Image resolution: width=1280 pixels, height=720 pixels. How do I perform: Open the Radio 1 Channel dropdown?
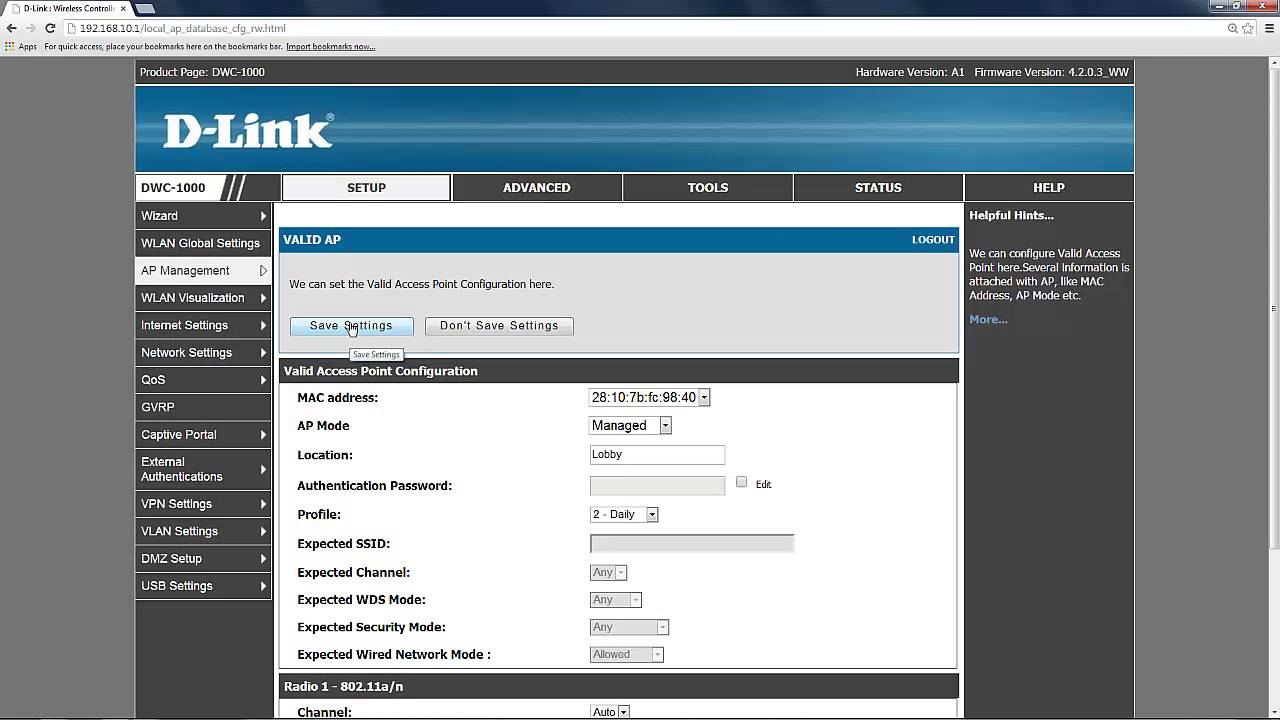coord(610,712)
